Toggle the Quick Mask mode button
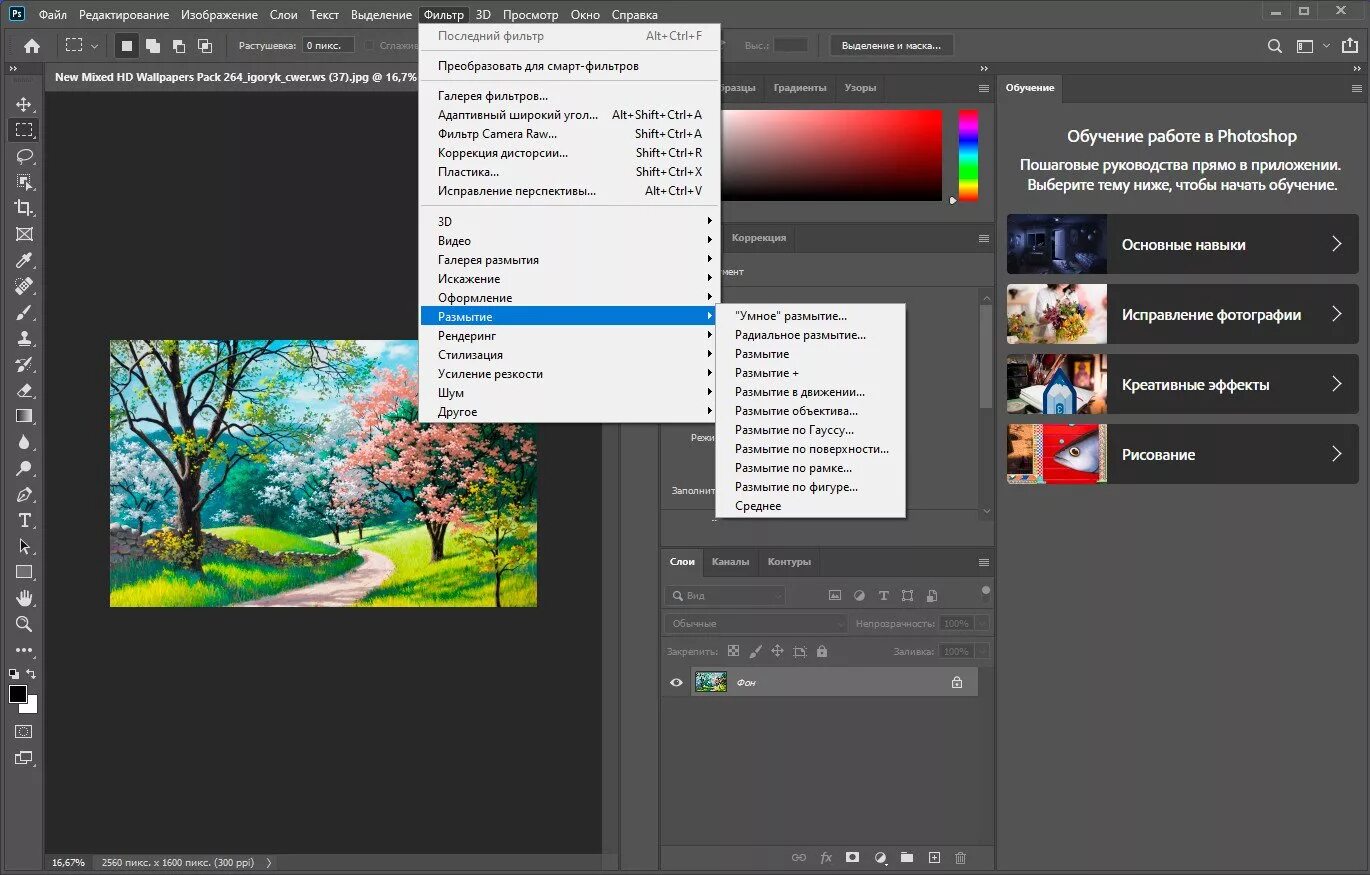 [x=24, y=732]
